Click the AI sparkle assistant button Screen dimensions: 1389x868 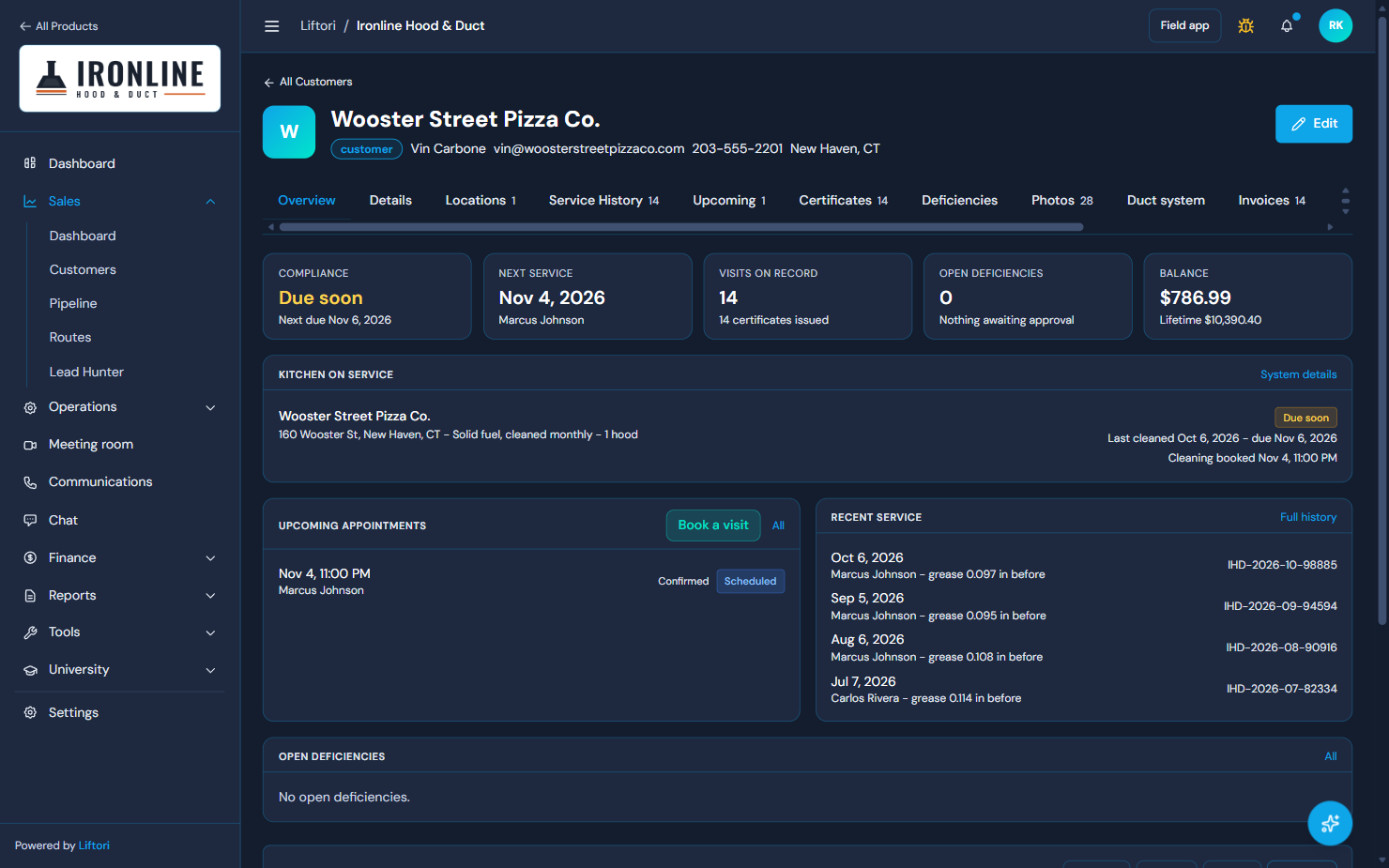1330,823
